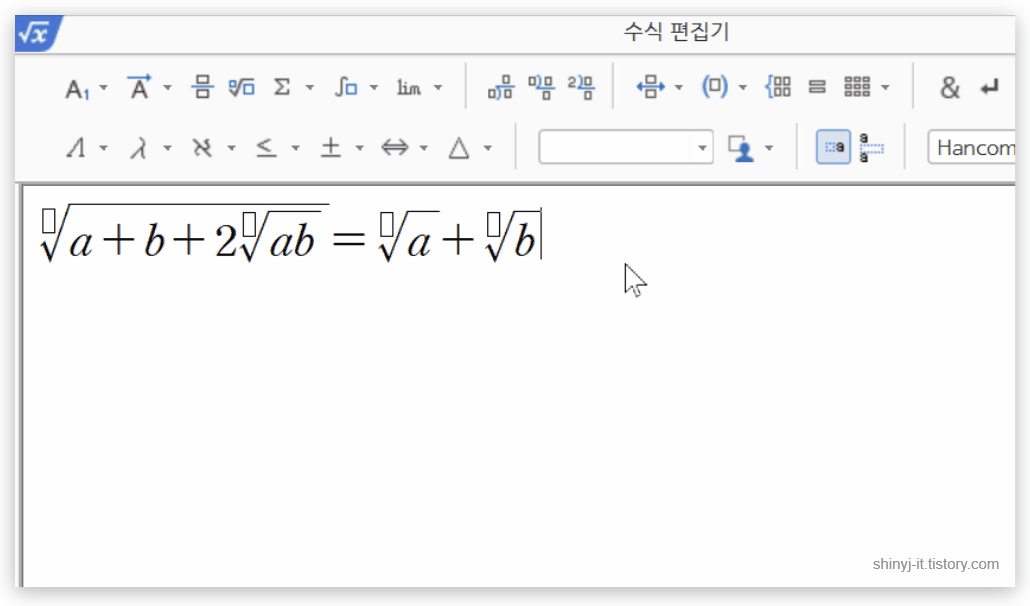Screen dimensions: 1030x606
Task: Click the parentheses bracket template icon
Action: click(715, 86)
